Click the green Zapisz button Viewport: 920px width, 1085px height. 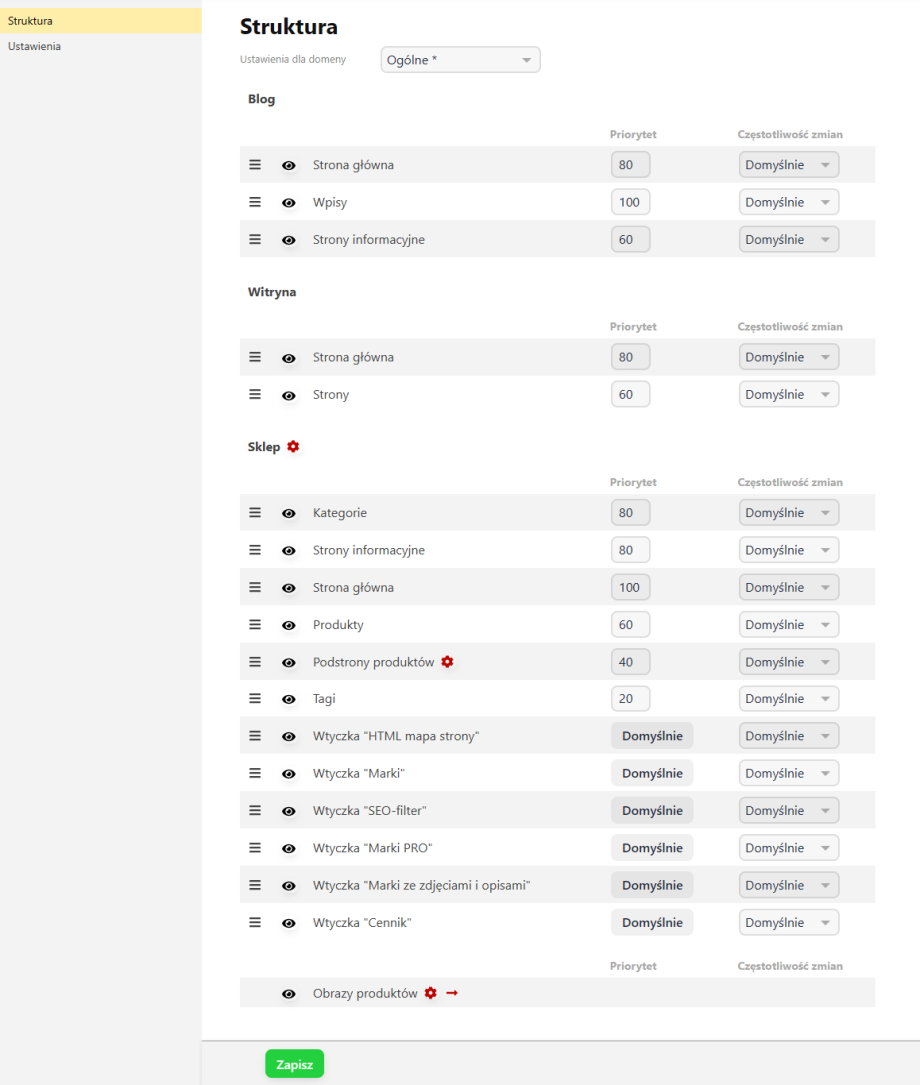(x=294, y=1065)
